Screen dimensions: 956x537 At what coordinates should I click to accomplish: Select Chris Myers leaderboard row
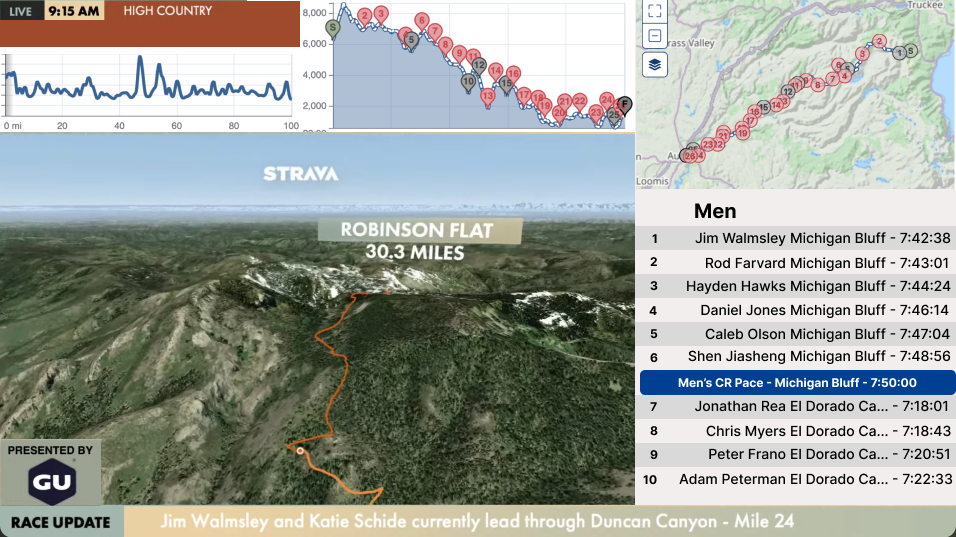point(796,431)
